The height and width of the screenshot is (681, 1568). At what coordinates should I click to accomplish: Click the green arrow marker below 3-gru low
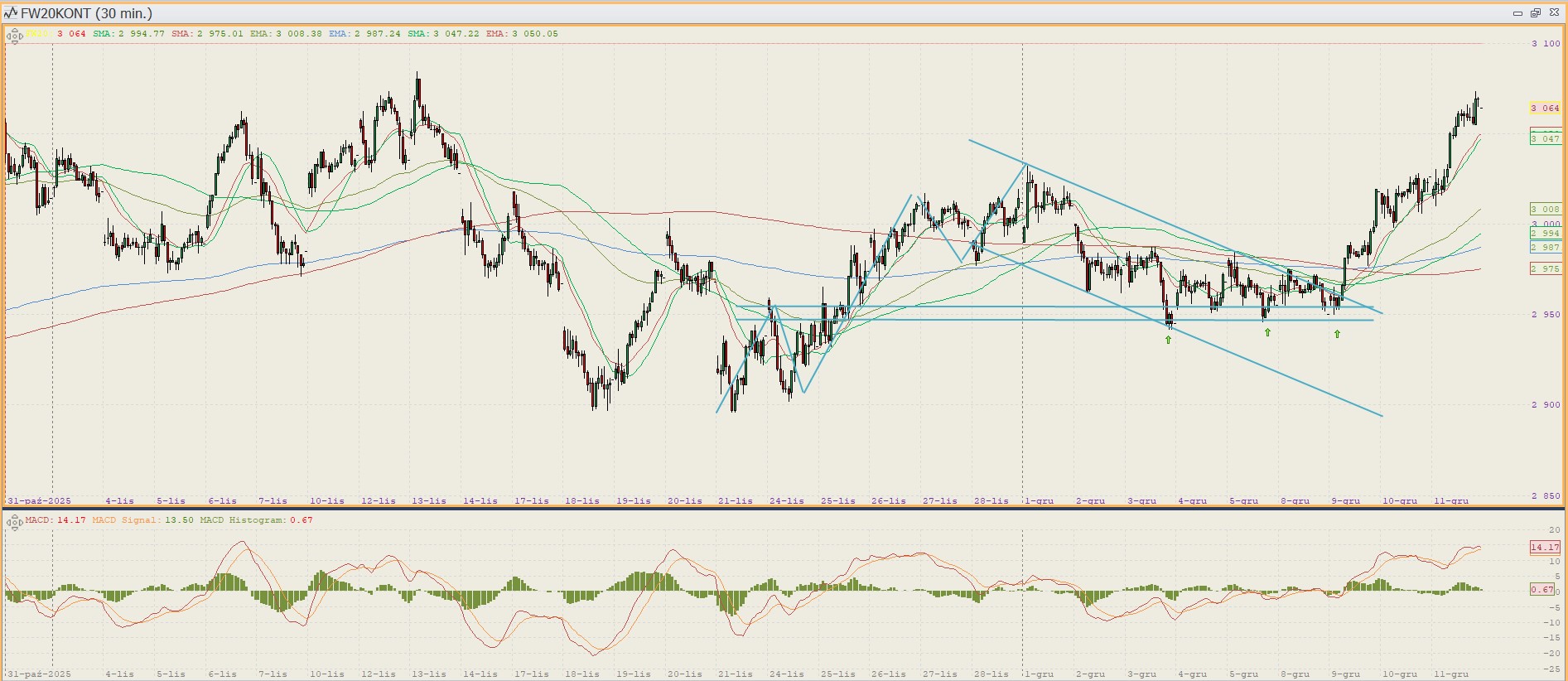[1169, 340]
